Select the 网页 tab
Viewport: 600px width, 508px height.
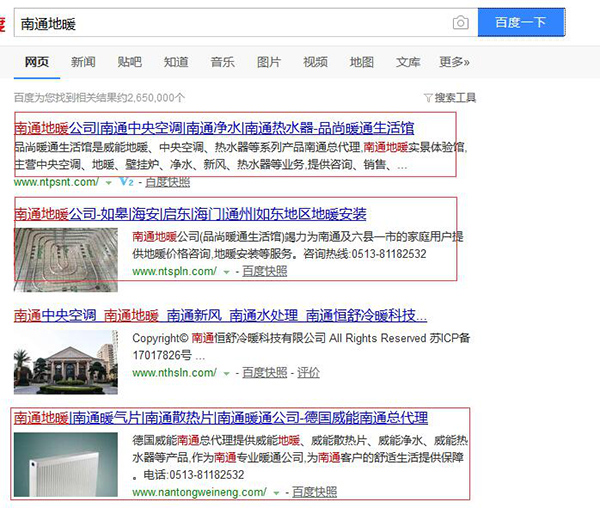pyautogui.click(x=37, y=62)
